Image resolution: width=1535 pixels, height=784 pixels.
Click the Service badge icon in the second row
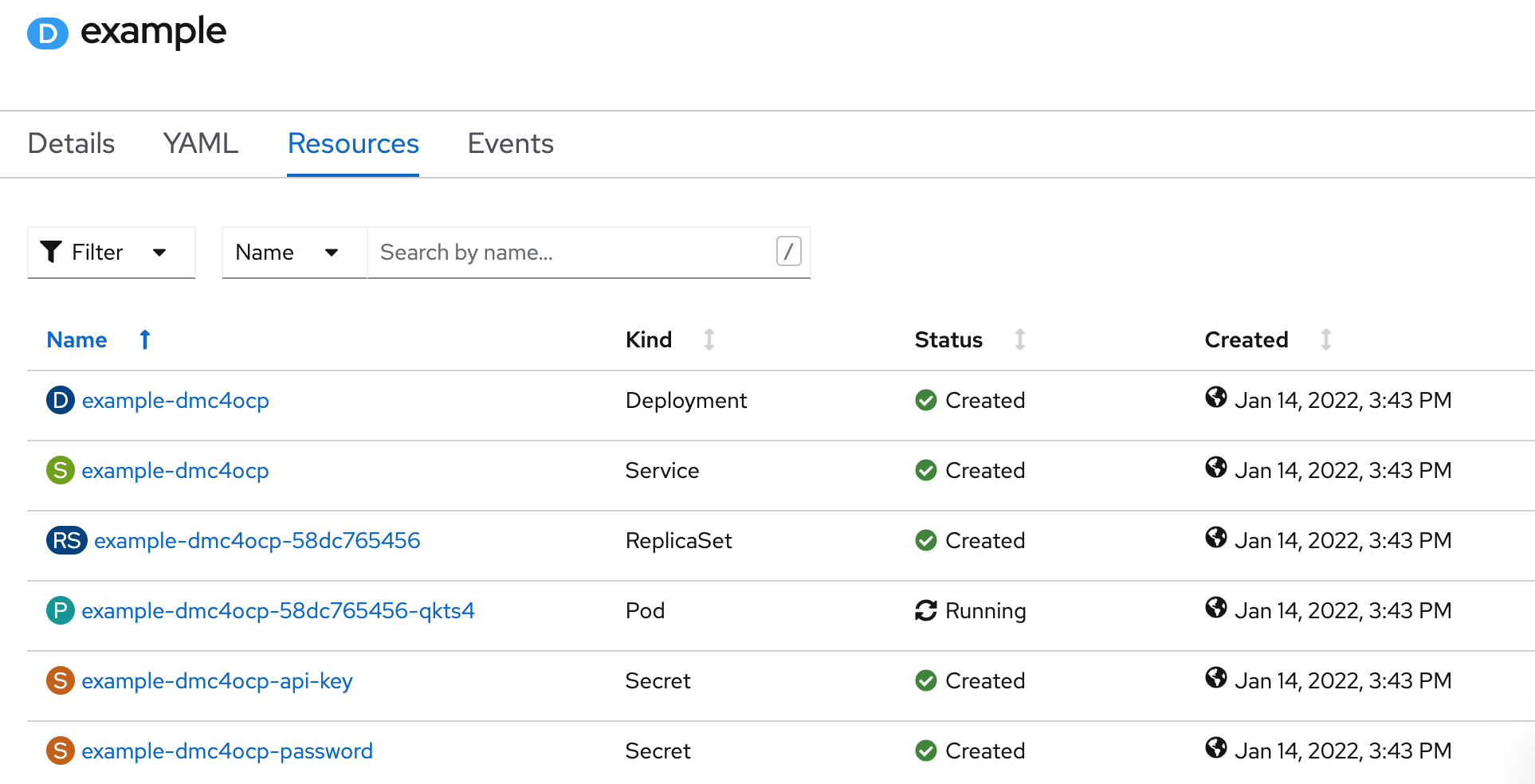[x=60, y=471]
